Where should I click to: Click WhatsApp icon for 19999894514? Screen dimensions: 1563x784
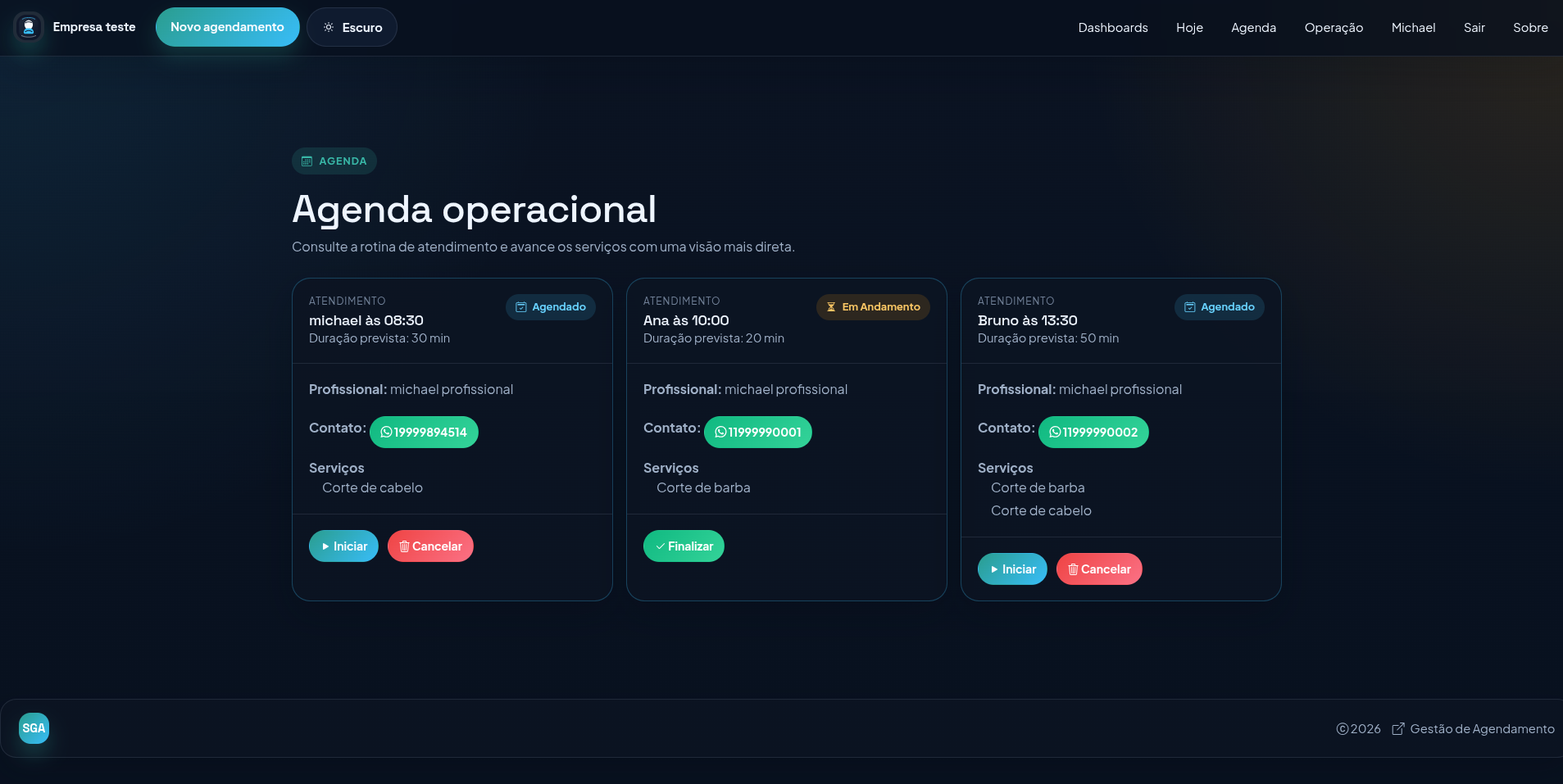pos(386,433)
